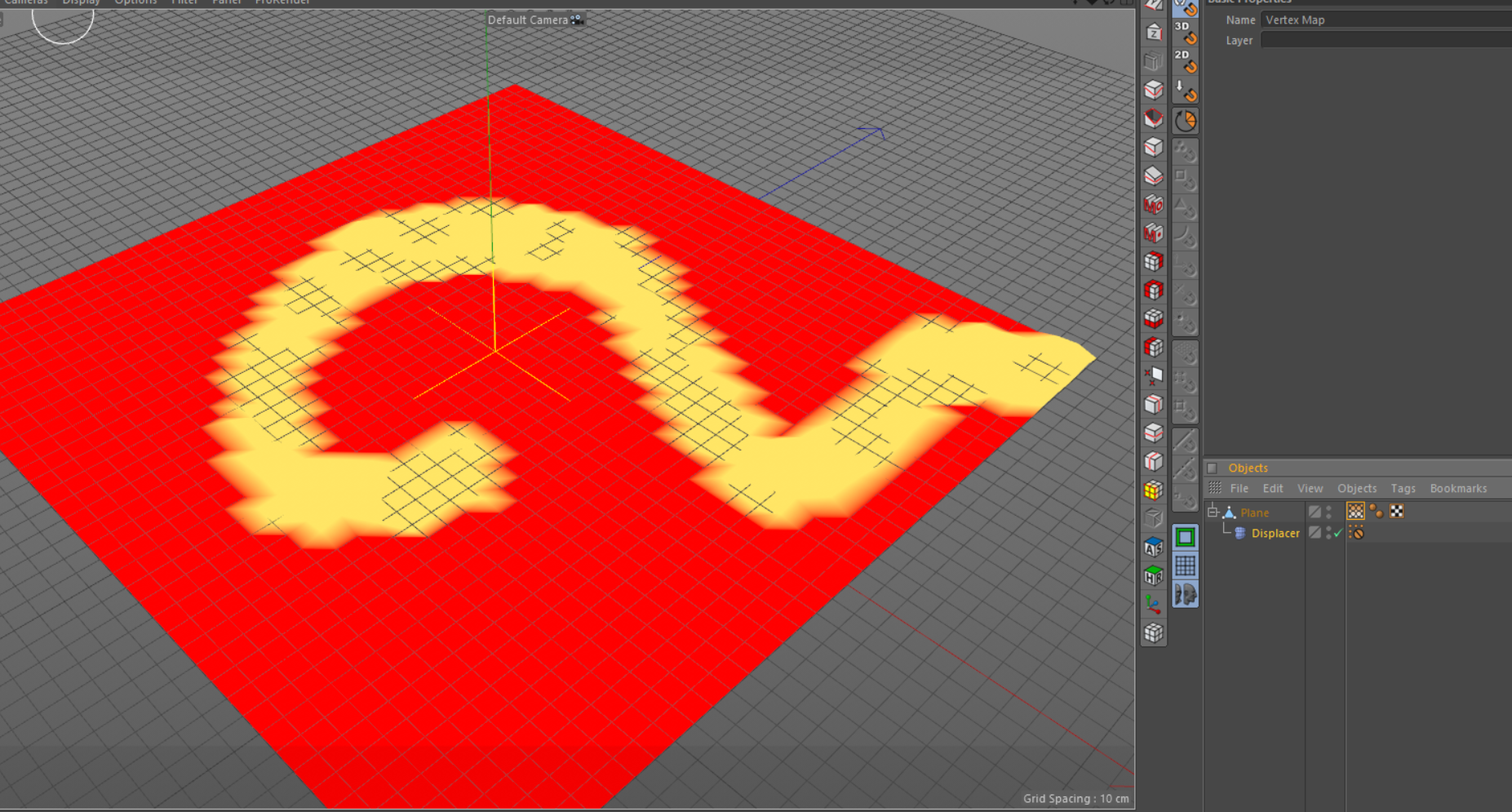Click the Grid Spacing : 10 cm text
The width and height of the screenshot is (1512, 812).
coord(1076,798)
